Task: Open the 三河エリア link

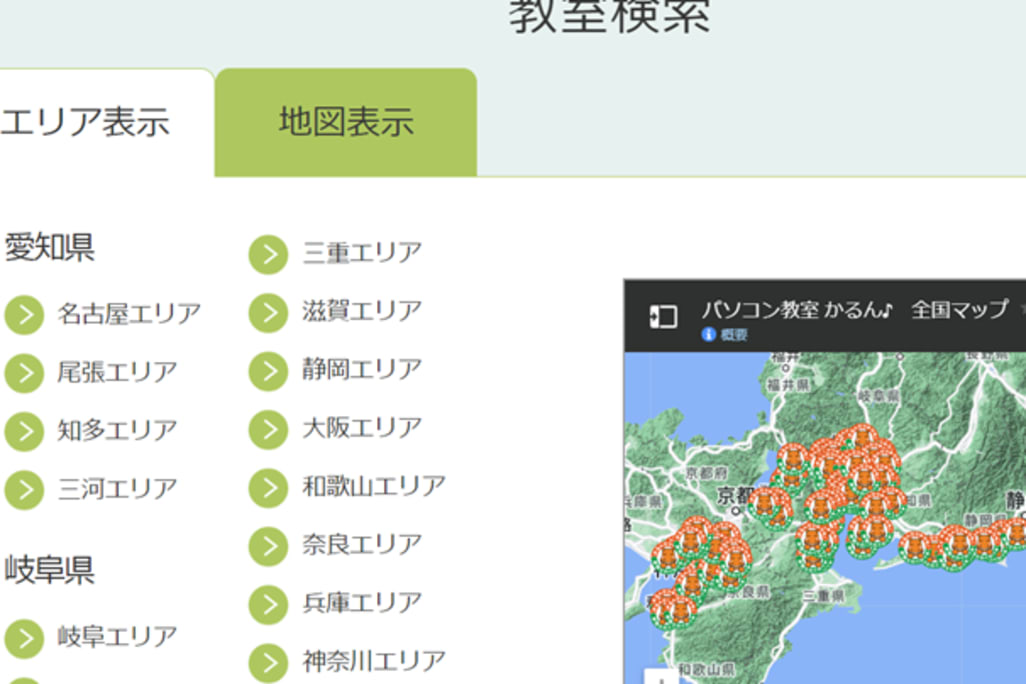Action: coord(117,489)
